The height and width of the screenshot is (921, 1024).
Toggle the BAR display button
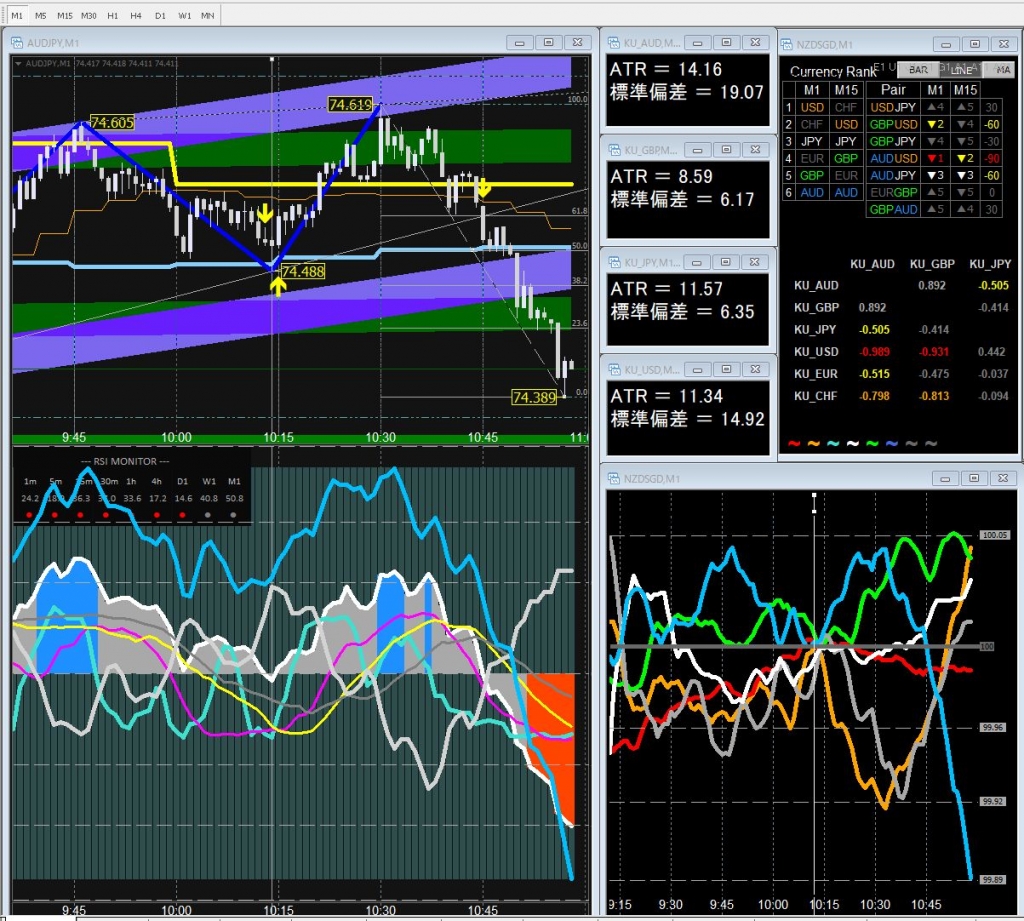[918, 70]
